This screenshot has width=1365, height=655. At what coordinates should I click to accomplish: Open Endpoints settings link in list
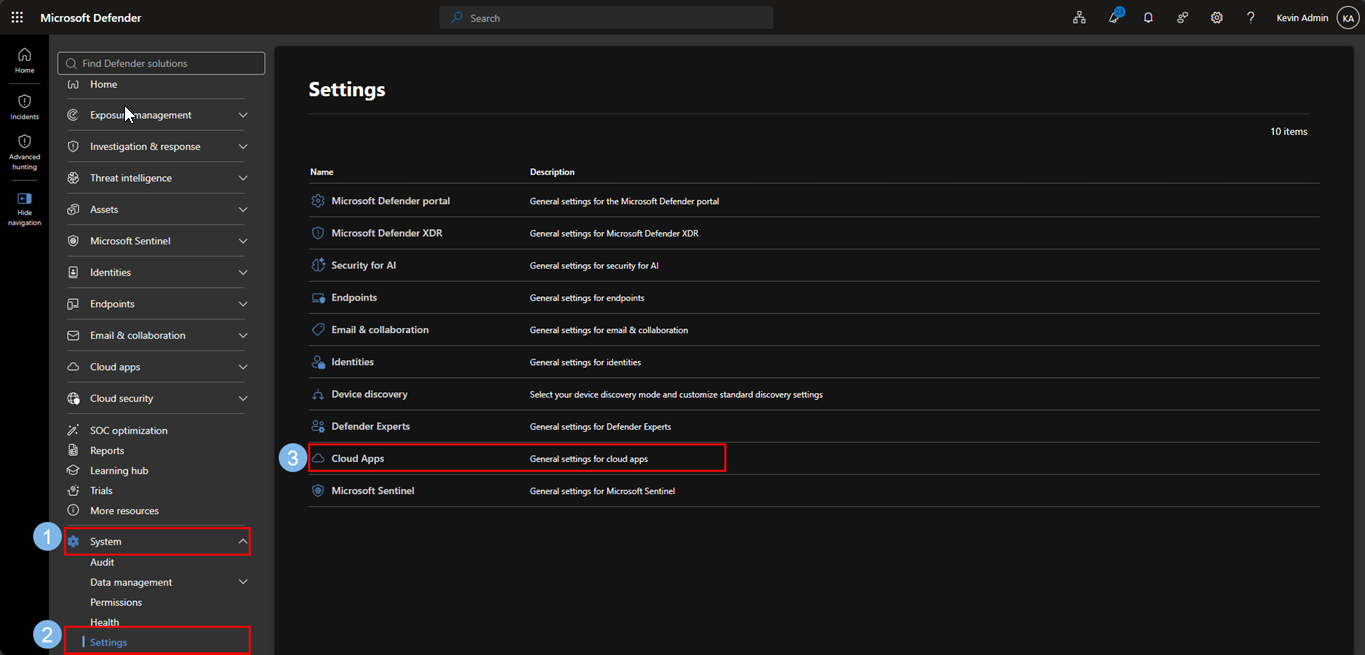[x=354, y=298]
